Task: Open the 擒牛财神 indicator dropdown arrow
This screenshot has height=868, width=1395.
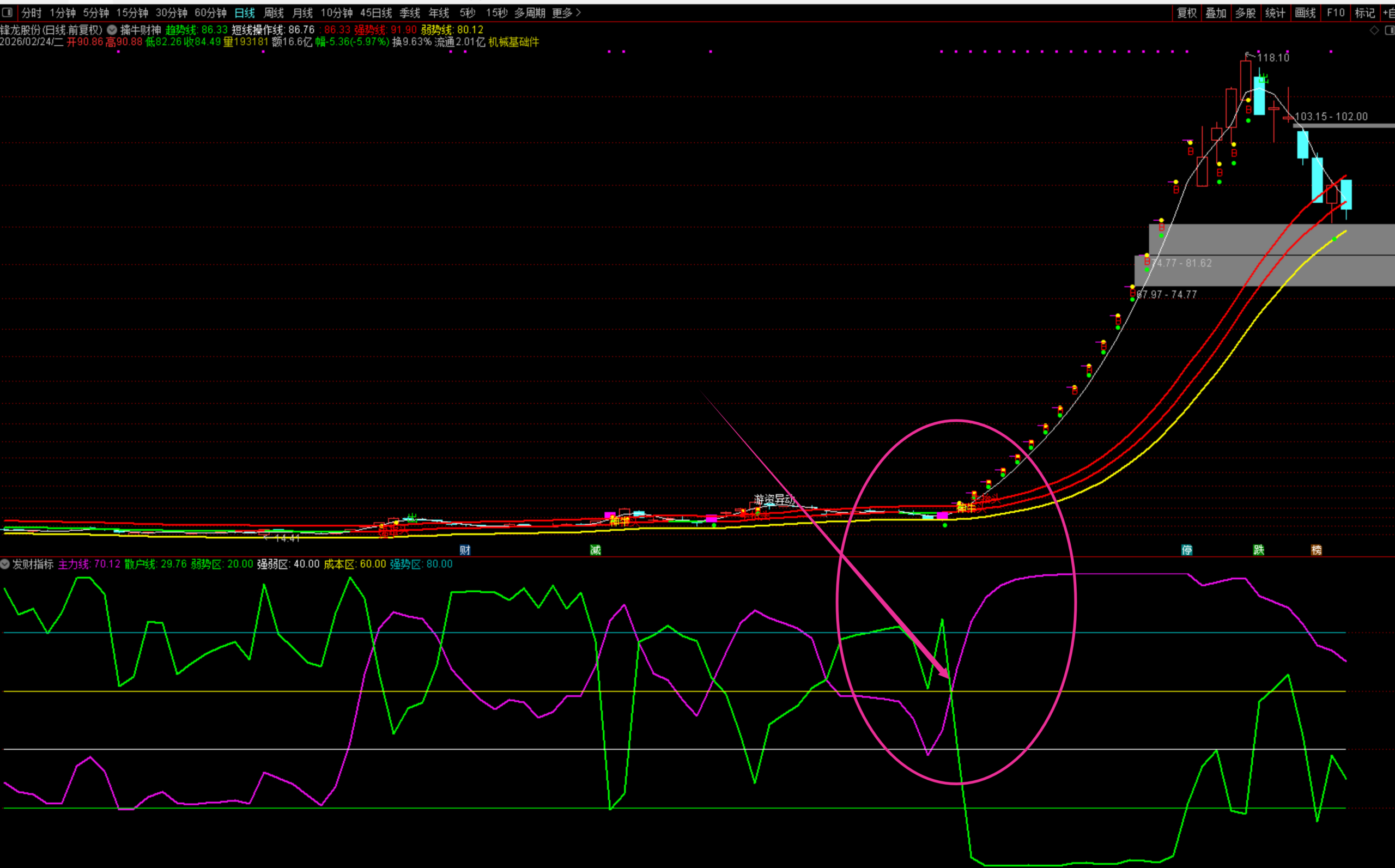Action: point(112,30)
